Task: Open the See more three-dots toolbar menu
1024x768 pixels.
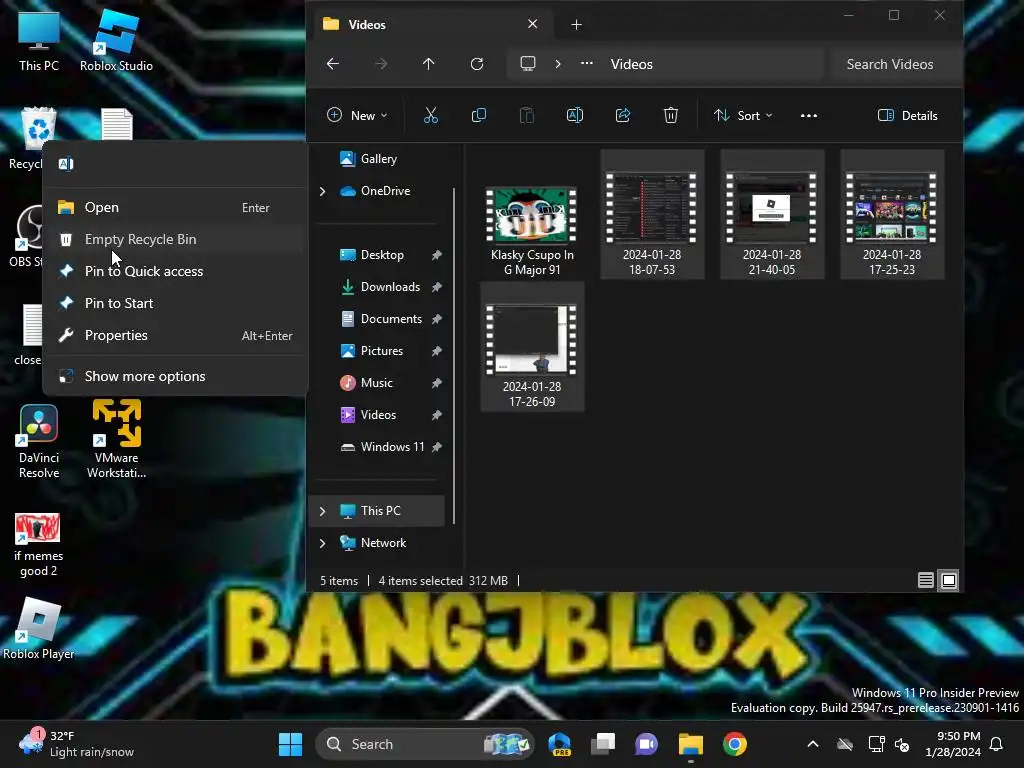Action: click(x=808, y=116)
